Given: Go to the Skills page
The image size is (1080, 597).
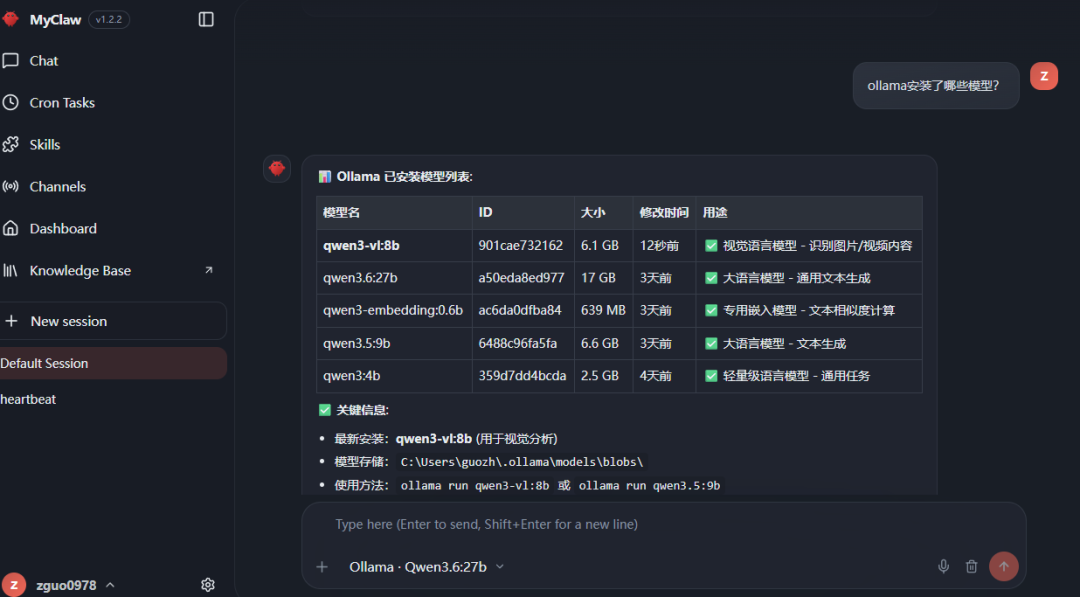Looking at the screenshot, I should tap(45, 145).
